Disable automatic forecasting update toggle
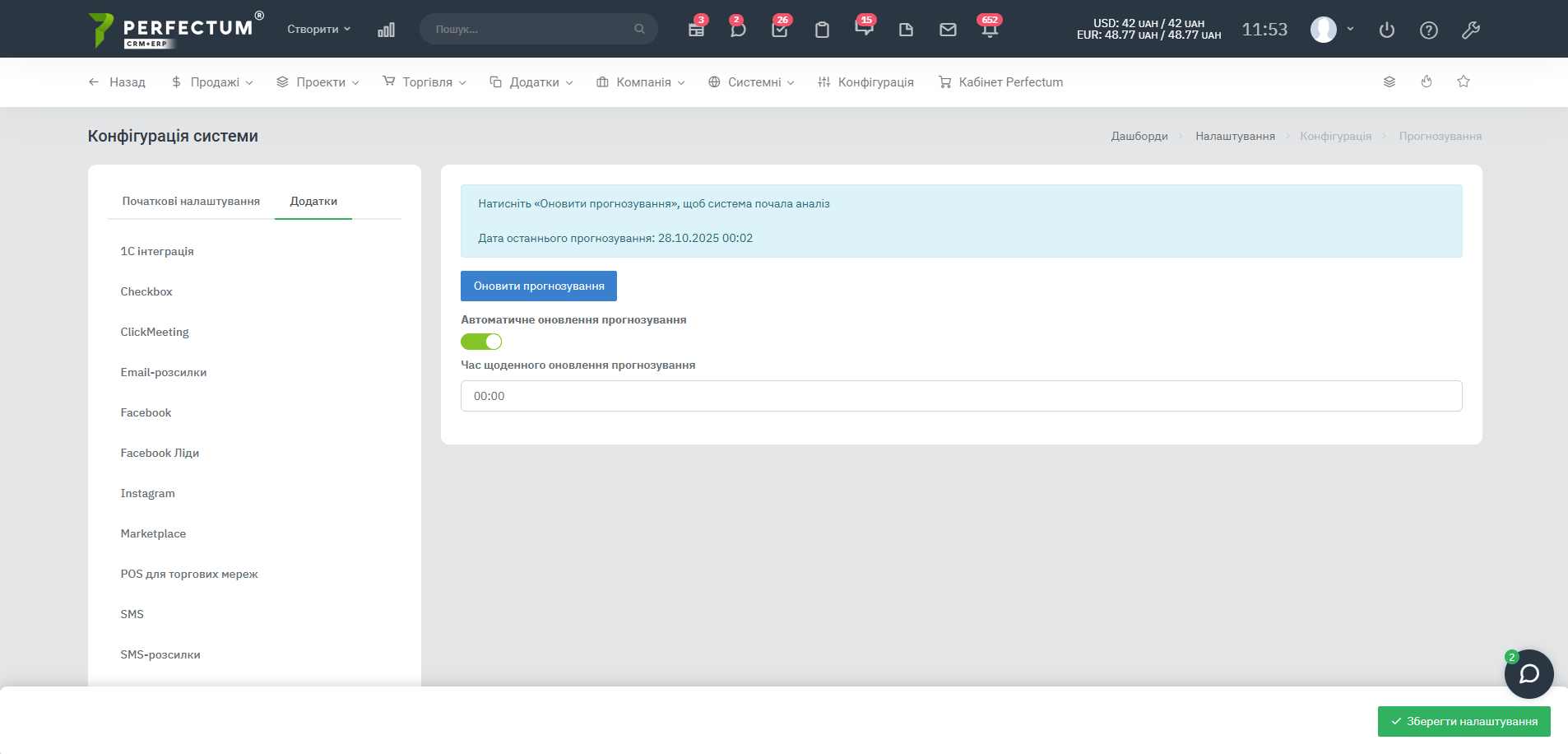Screen dimensions: 1568x754 point(481,342)
